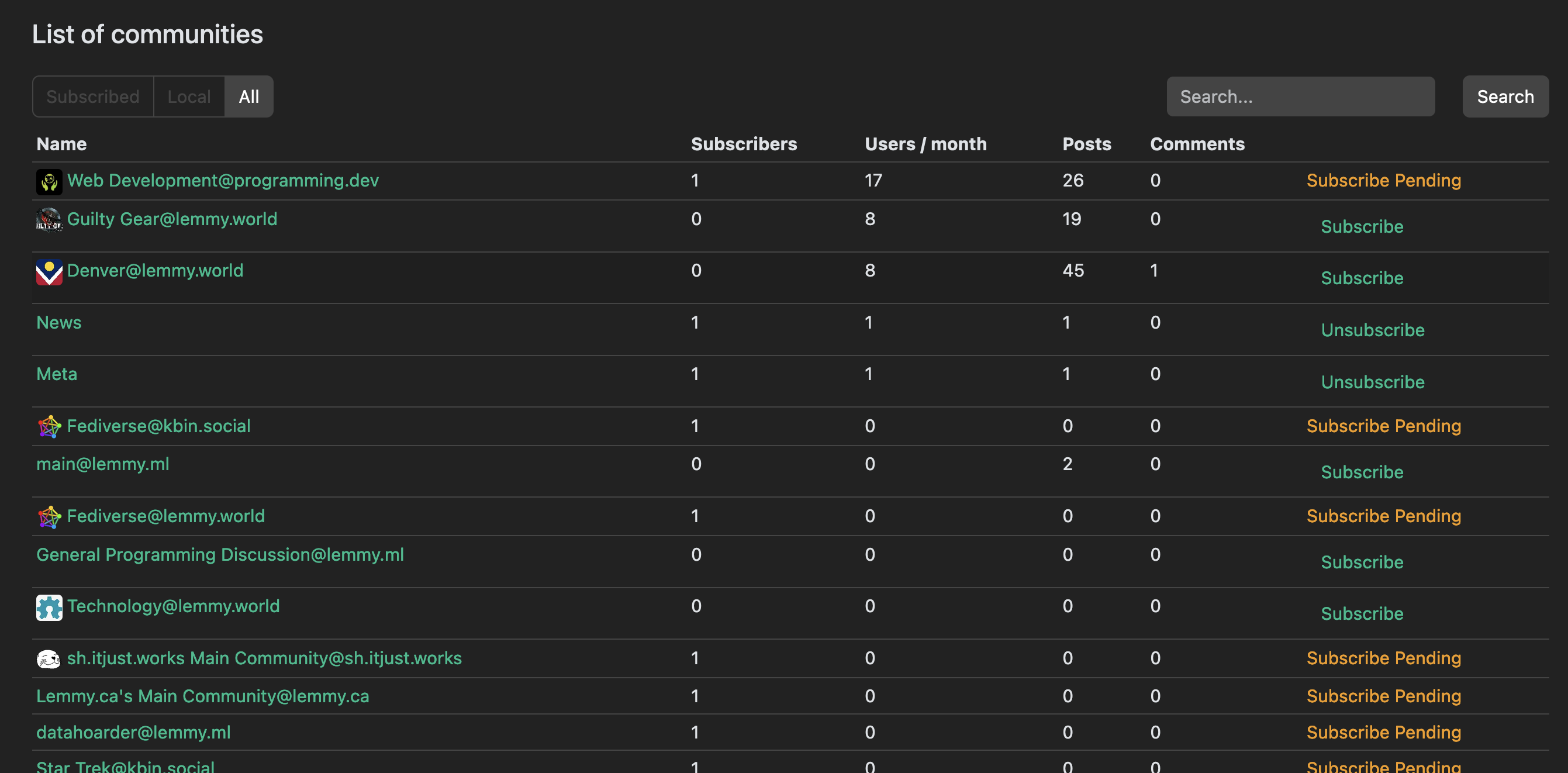Screen dimensions: 1568x773
Task: Open sh.itjust.works Main Community link
Action: point(264,658)
